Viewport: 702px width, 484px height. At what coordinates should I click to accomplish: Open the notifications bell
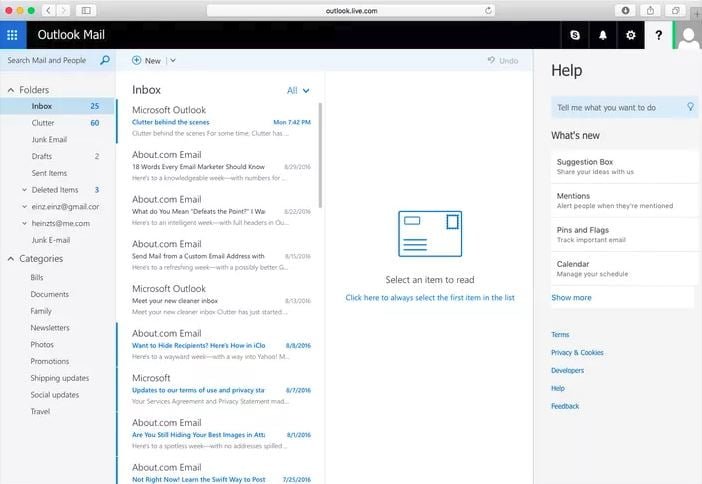(603, 35)
